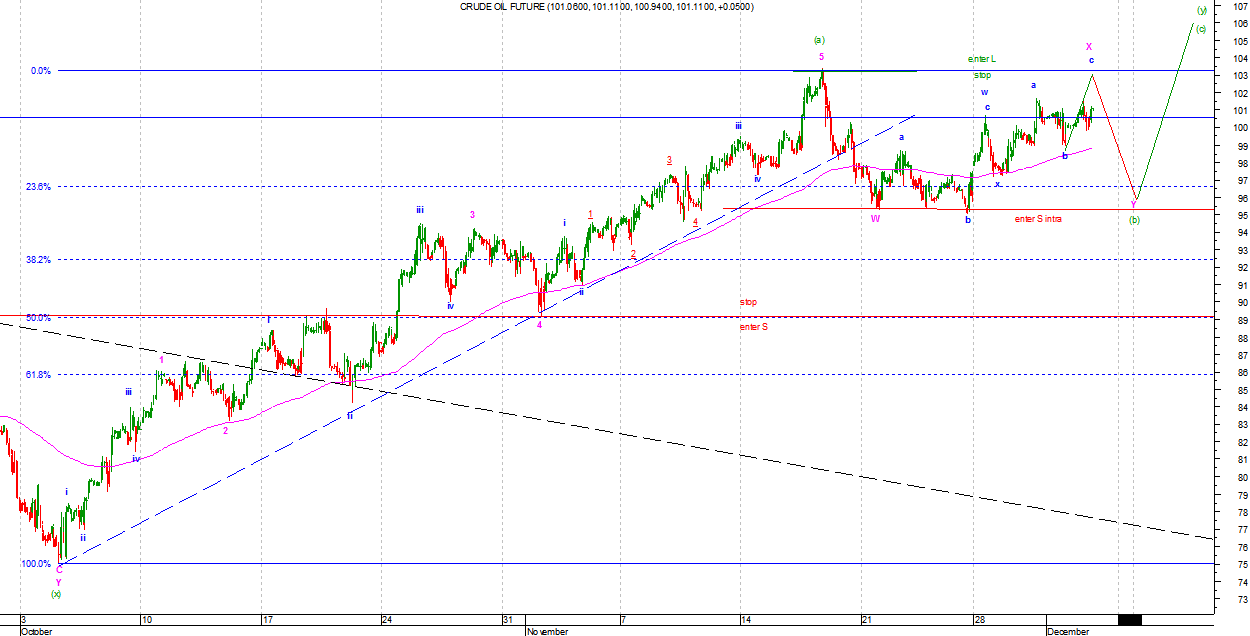Click the "enter L" trade annotation
Viewport: 1250px width, 636px height.
tap(981, 60)
